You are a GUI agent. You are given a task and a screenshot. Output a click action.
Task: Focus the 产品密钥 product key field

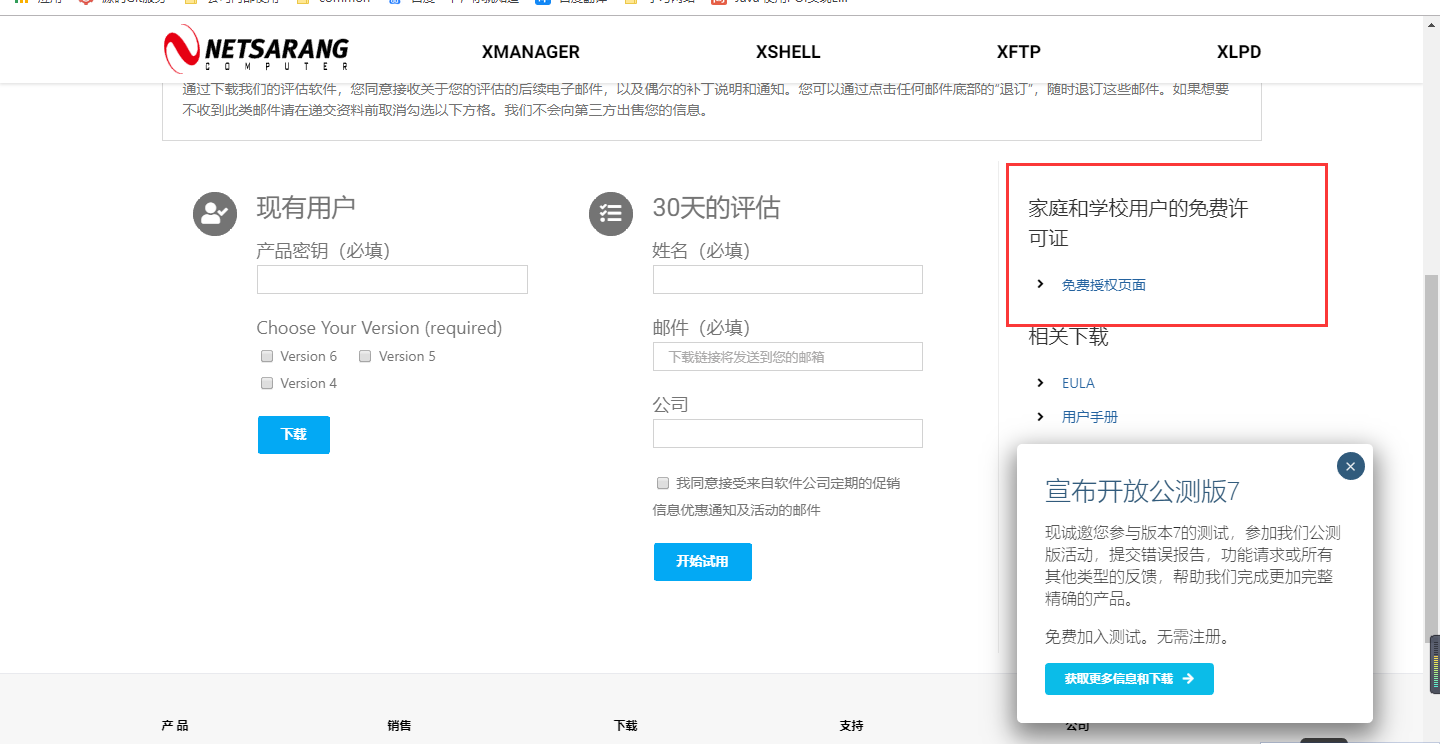[x=392, y=280]
